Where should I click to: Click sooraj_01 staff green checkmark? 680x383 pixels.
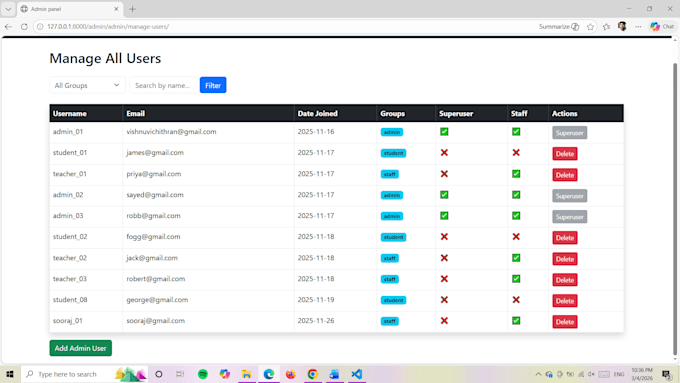point(516,321)
